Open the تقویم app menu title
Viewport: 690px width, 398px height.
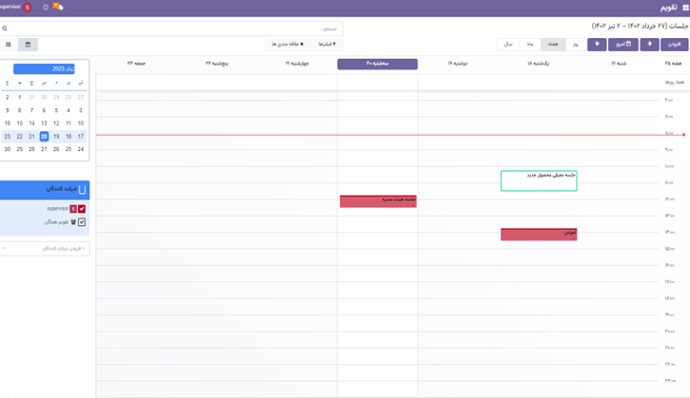[x=669, y=7]
